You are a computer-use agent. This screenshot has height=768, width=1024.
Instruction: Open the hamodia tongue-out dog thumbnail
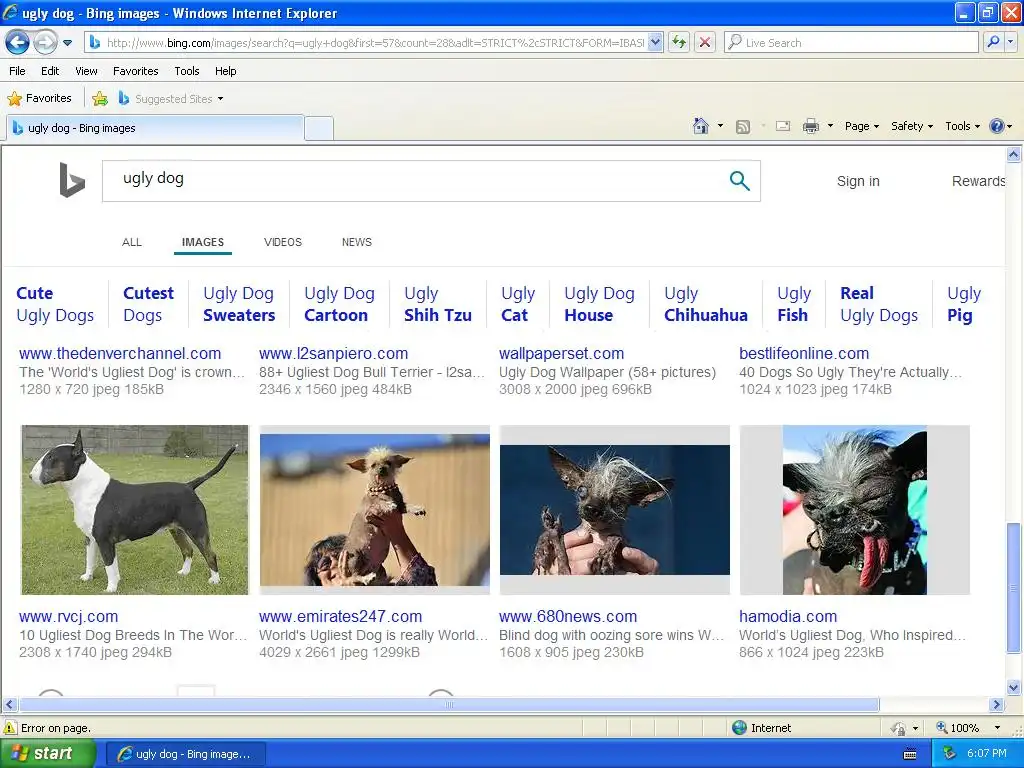point(854,509)
